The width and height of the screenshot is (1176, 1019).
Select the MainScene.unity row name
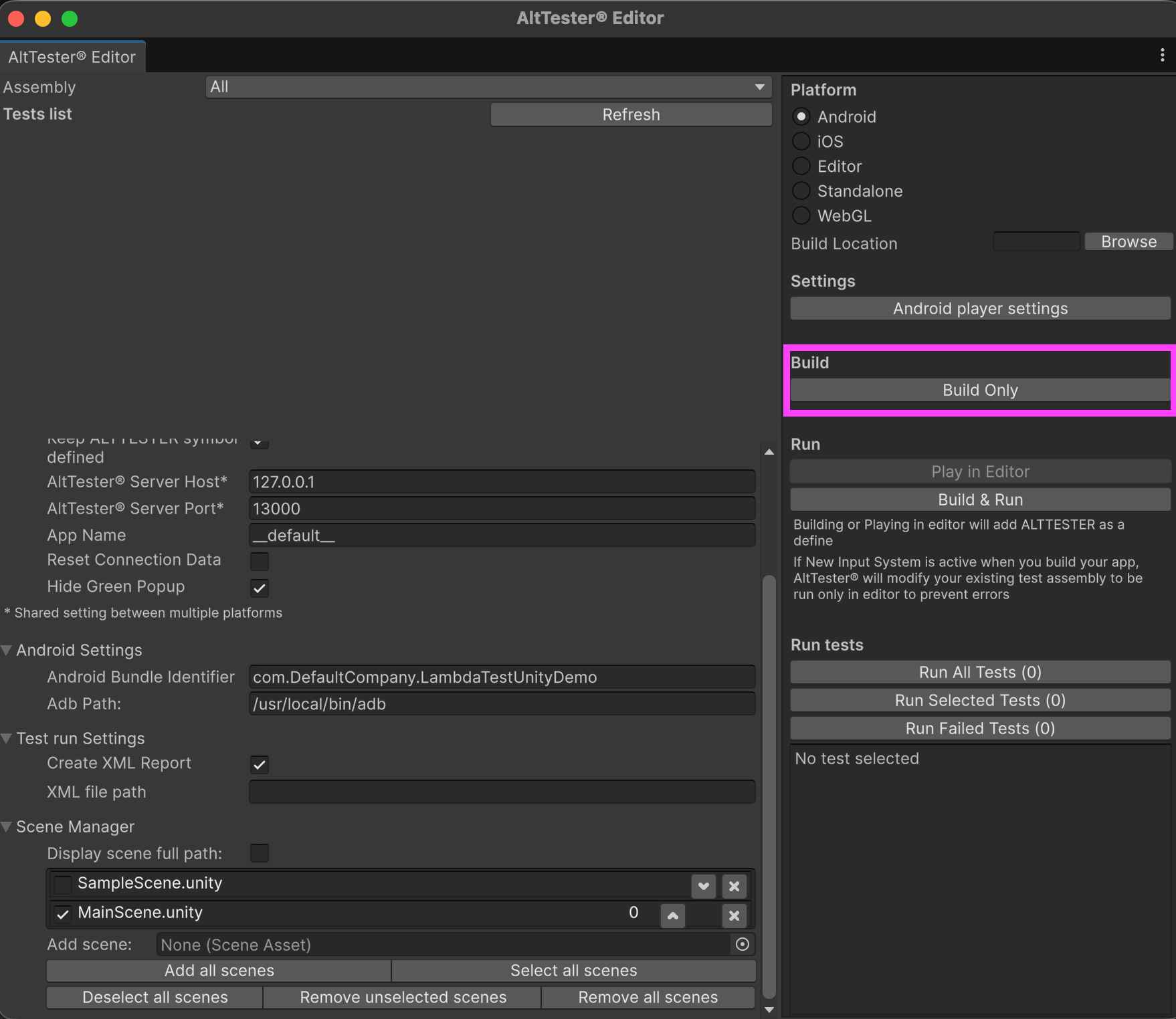click(x=140, y=912)
